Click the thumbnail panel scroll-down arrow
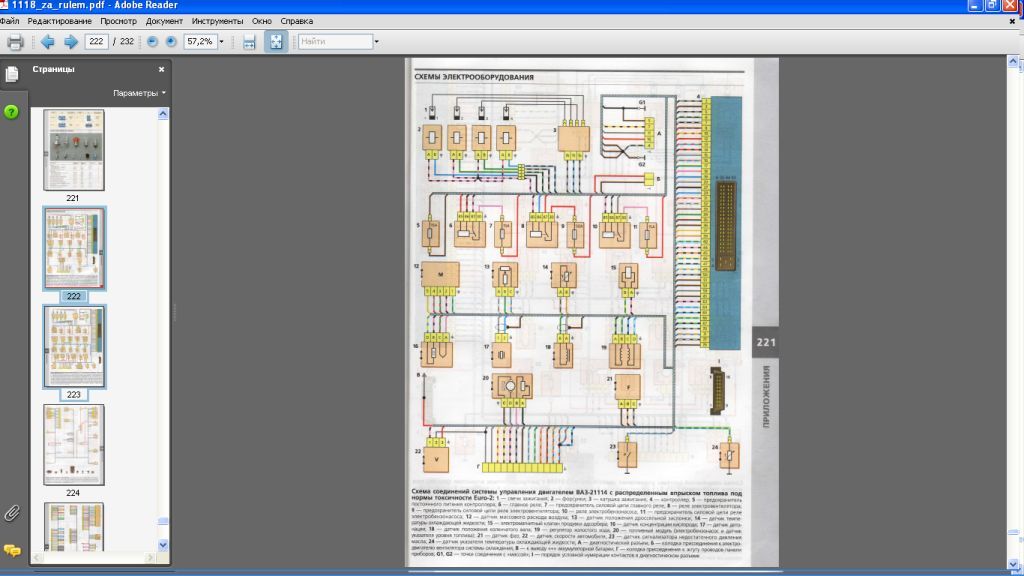This screenshot has width=1024, height=576. click(163, 545)
